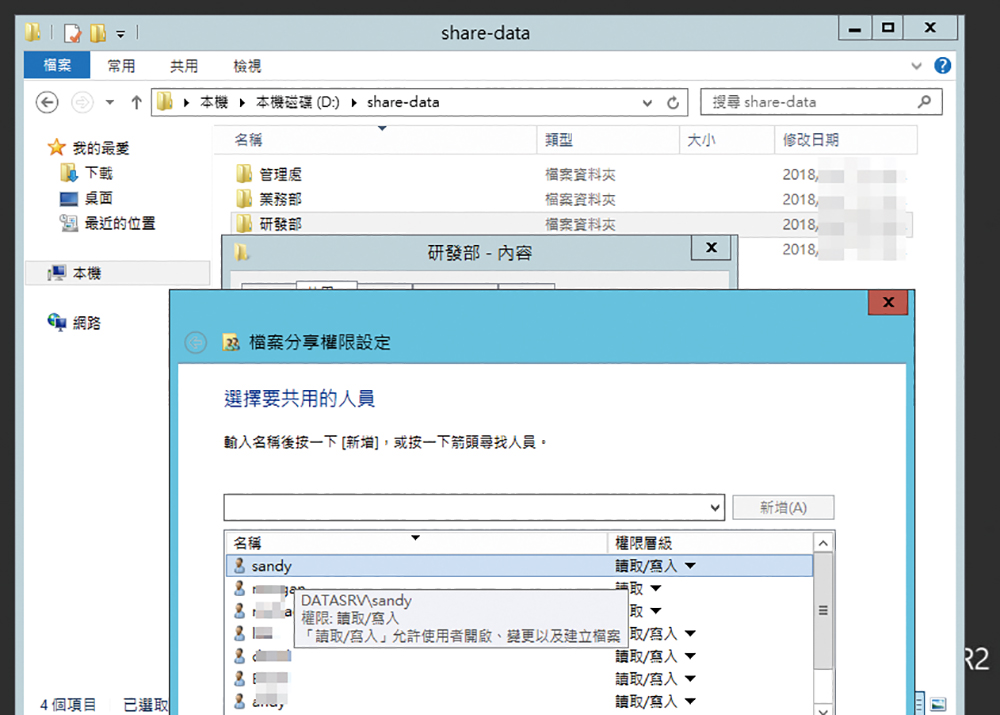
Task: Open the quick access toolbar customize arrow
Action: coord(121,33)
